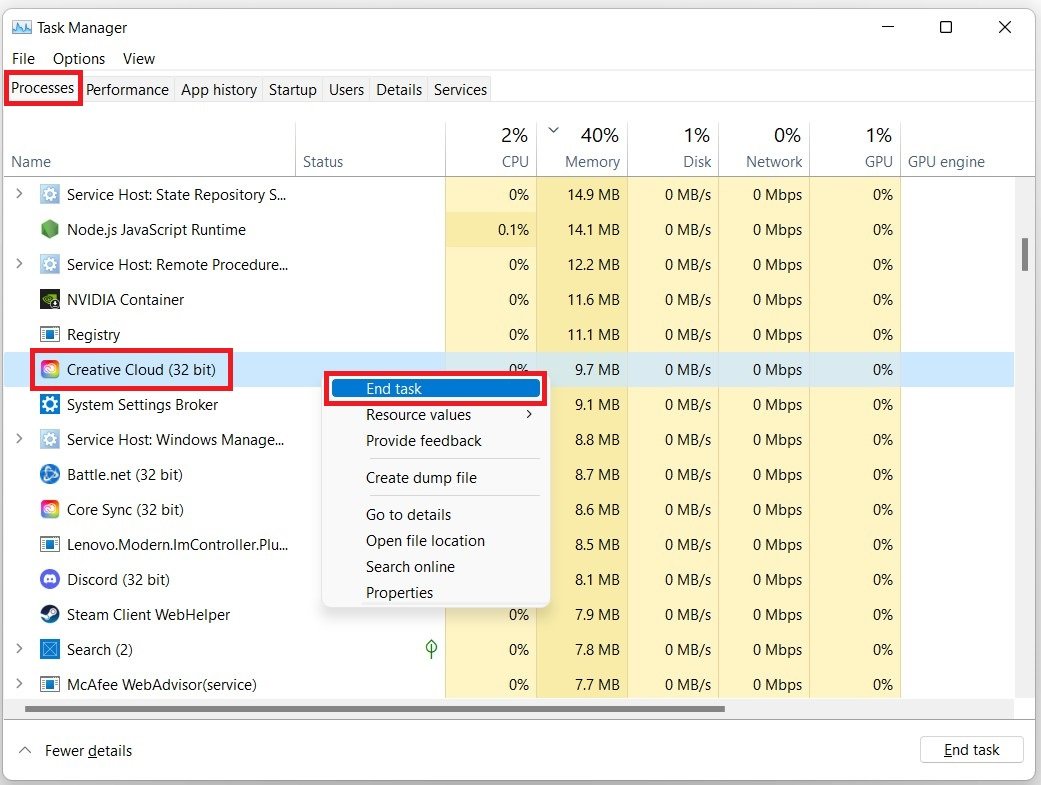1041x785 pixels.
Task: Expand the Search (2) process group
Action: click(19, 649)
